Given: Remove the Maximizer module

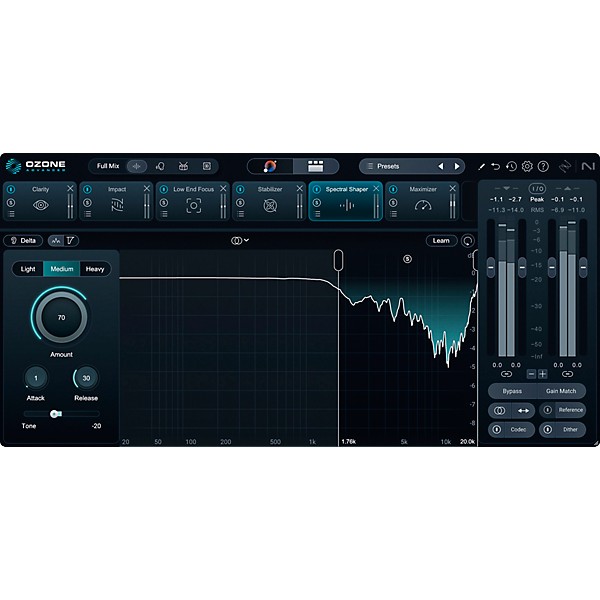Looking at the screenshot, I should click(452, 188).
